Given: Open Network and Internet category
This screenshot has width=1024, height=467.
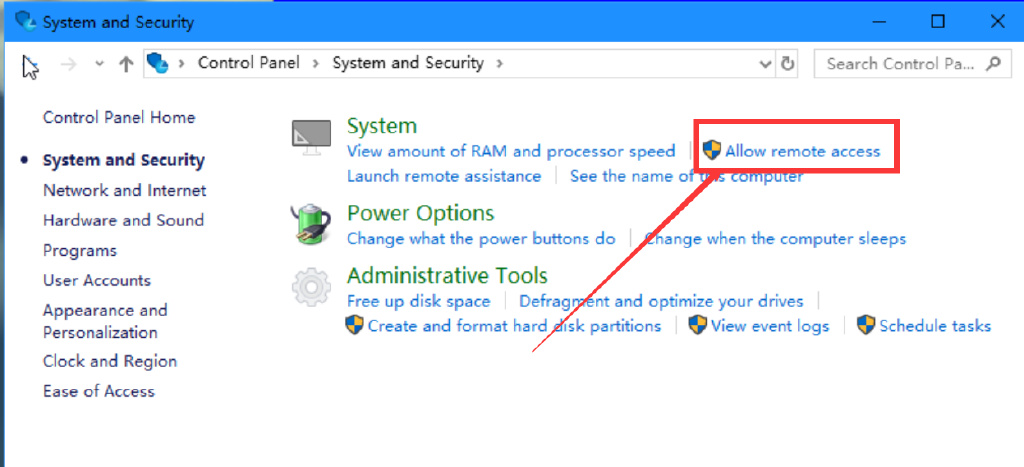Looking at the screenshot, I should [x=124, y=190].
